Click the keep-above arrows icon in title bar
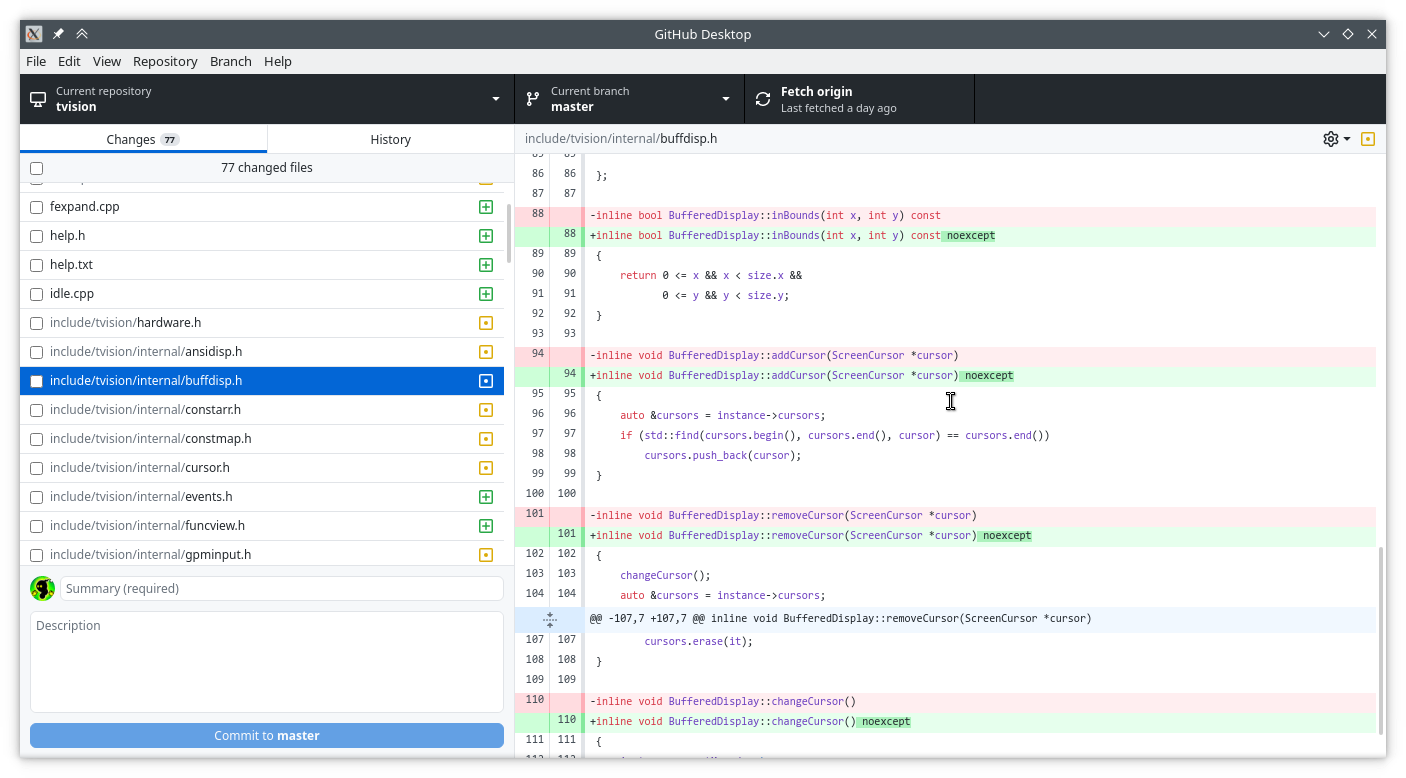This screenshot has height=778, width=1406. tap(82, 34)
